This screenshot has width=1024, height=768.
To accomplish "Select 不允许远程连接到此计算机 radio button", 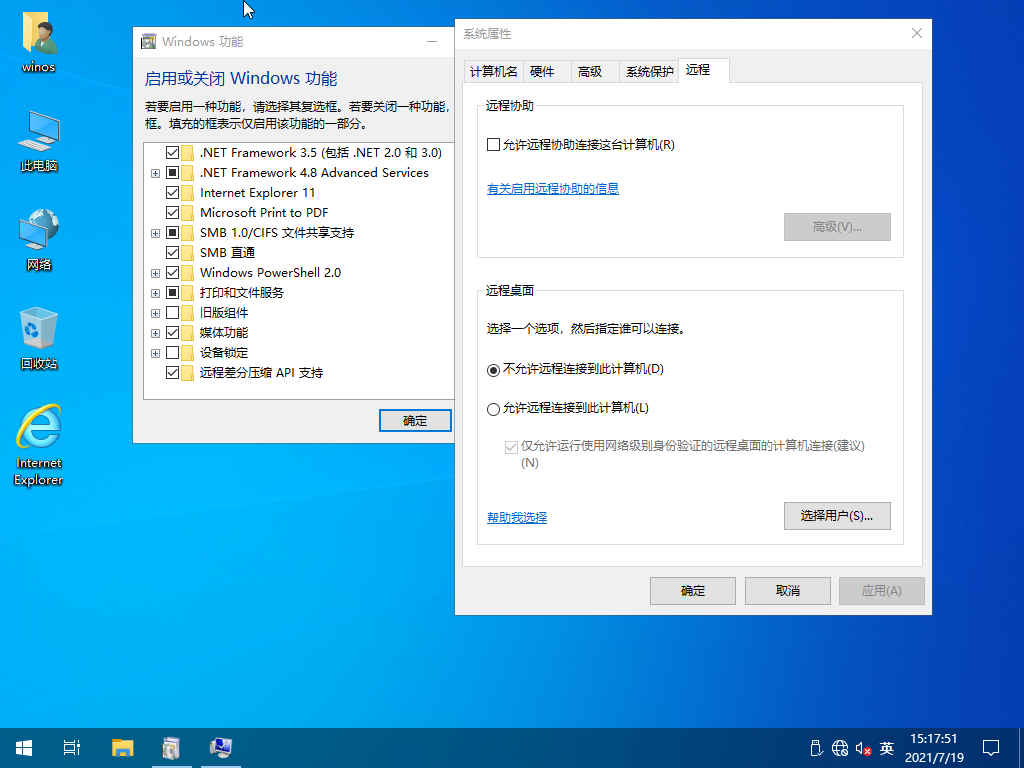I will tap(494, 370).
